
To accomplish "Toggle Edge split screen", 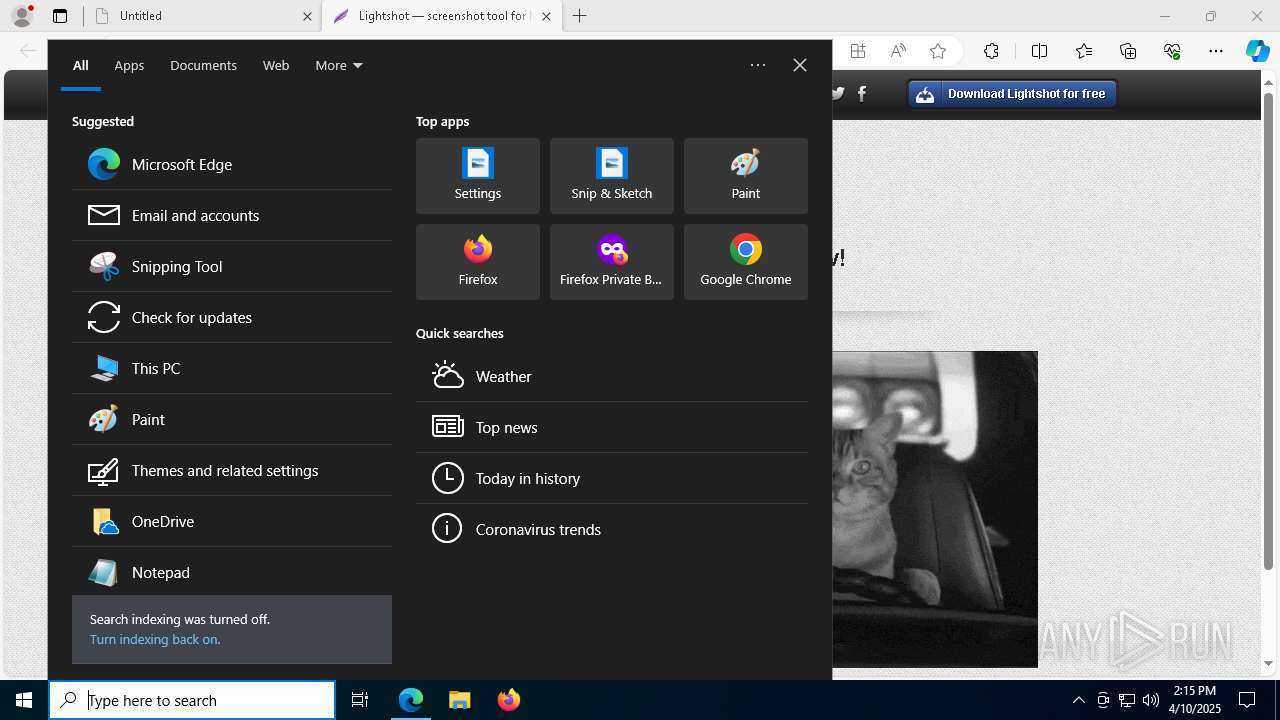I will pos(1039,51).
